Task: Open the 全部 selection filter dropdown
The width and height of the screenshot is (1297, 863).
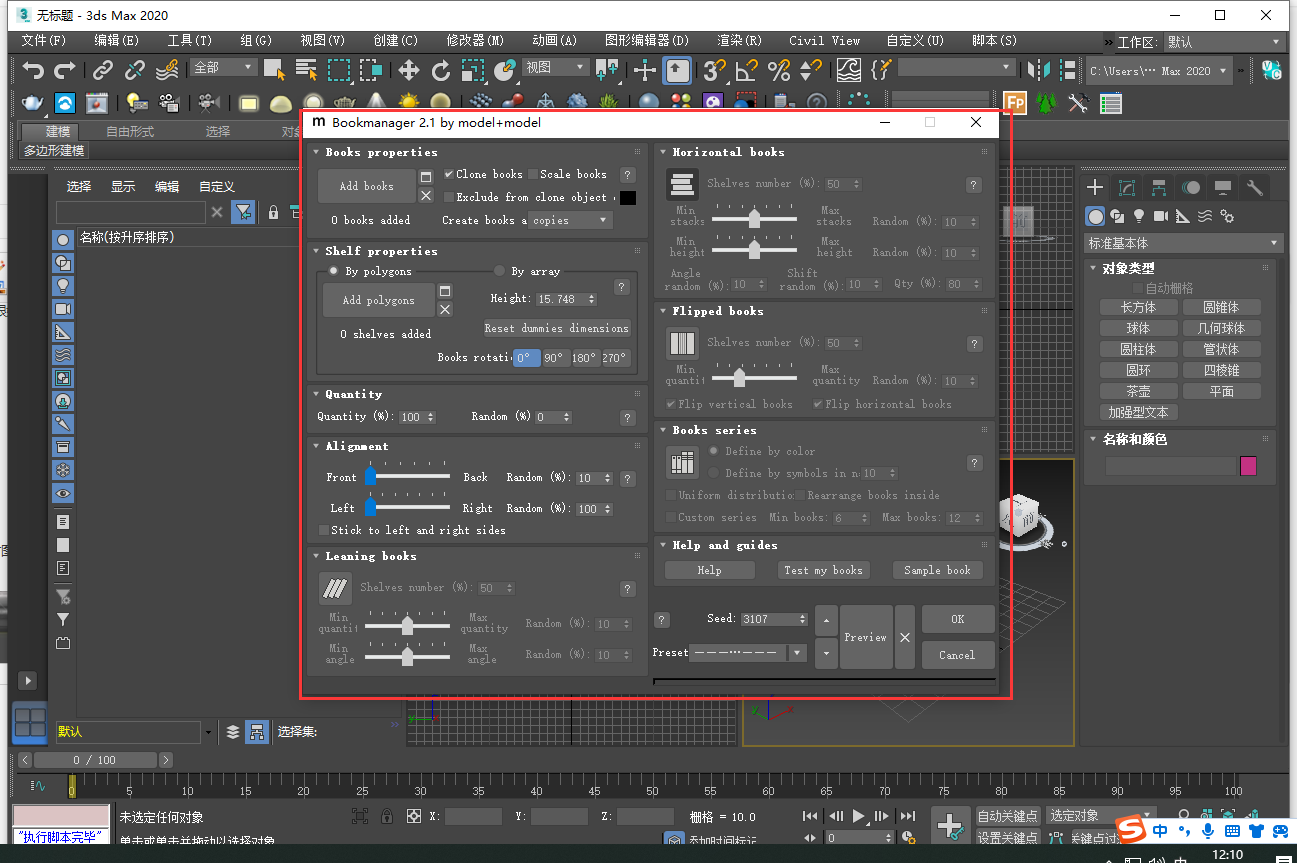Action: click(x=224, y=67)
